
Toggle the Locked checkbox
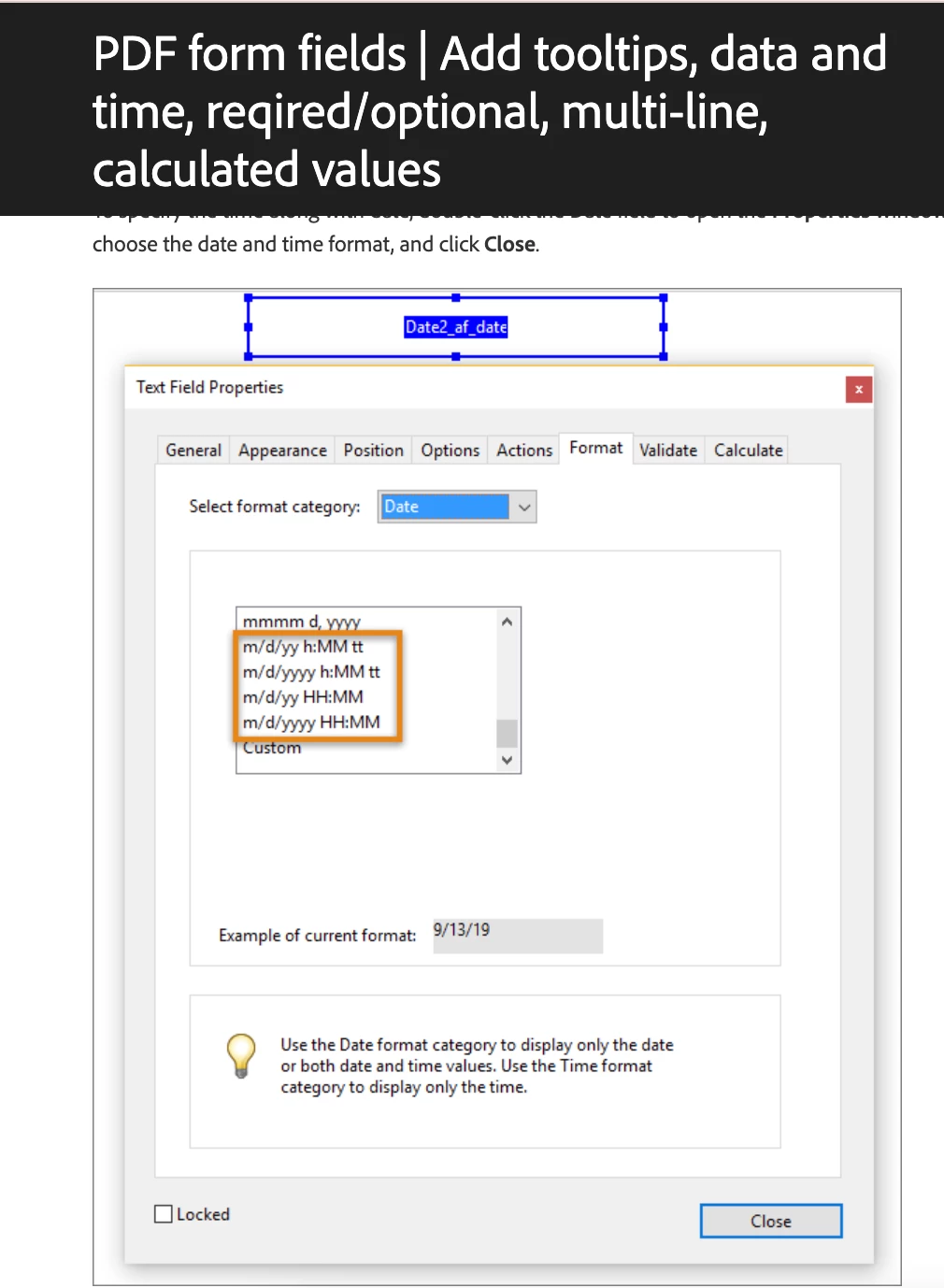coord(164,1214)
